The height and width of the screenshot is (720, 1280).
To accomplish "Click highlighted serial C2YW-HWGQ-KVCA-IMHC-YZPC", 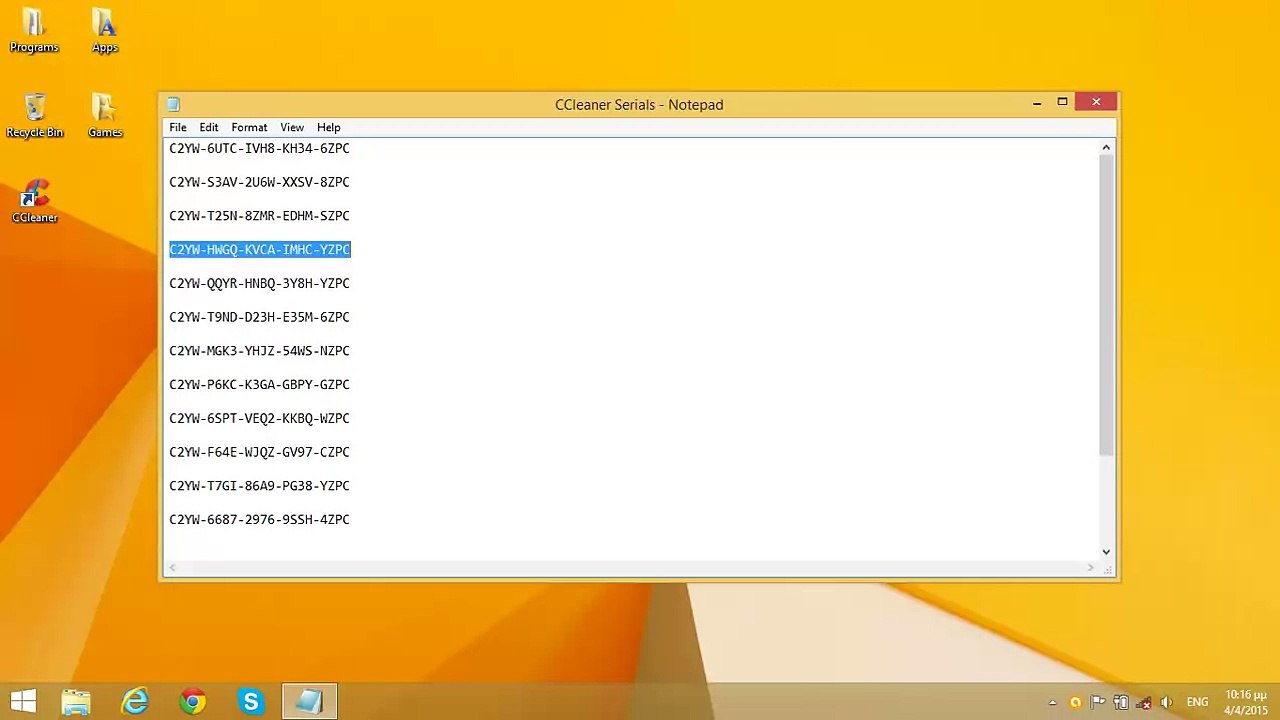I will 259,250.
